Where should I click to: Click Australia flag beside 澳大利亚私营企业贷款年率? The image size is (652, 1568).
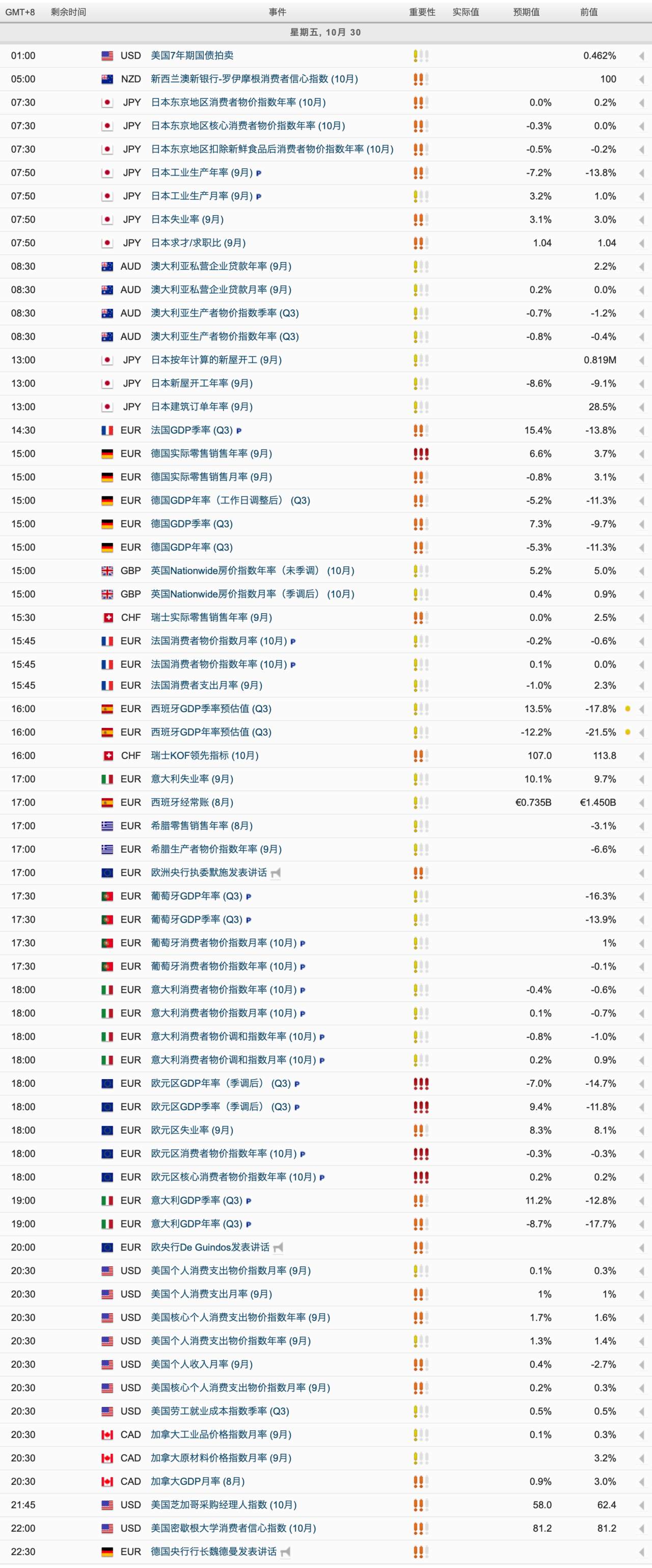coord(107,266)
